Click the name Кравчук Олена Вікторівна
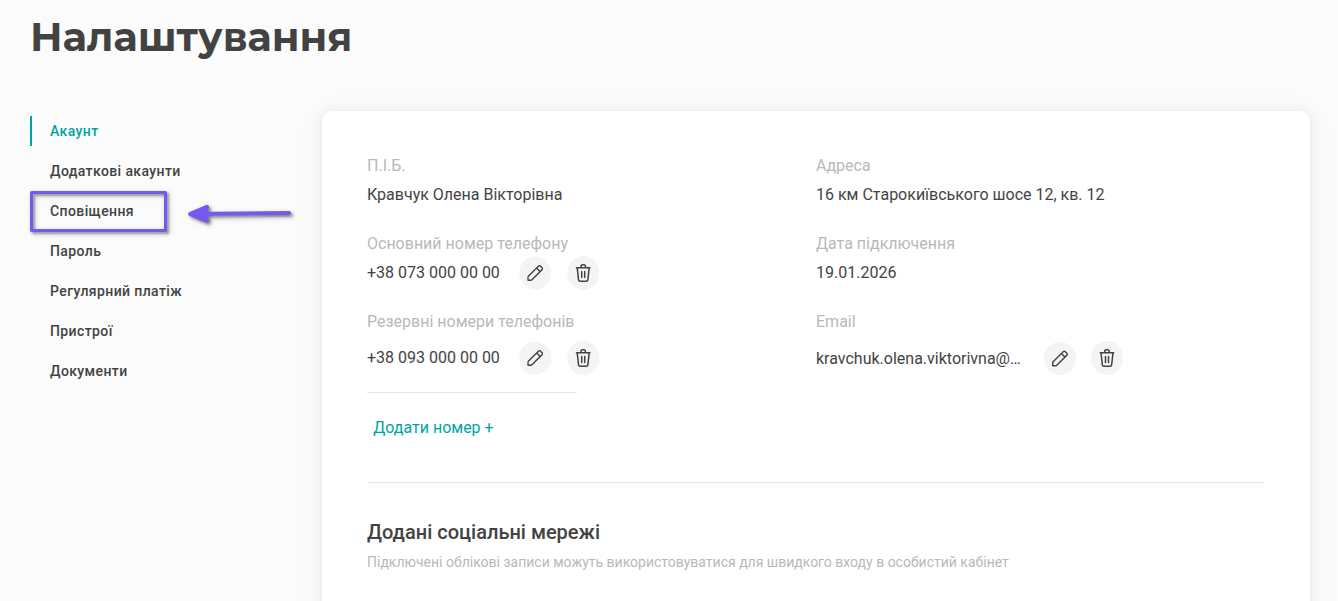1338x601 pixels. tap(464, 194)
